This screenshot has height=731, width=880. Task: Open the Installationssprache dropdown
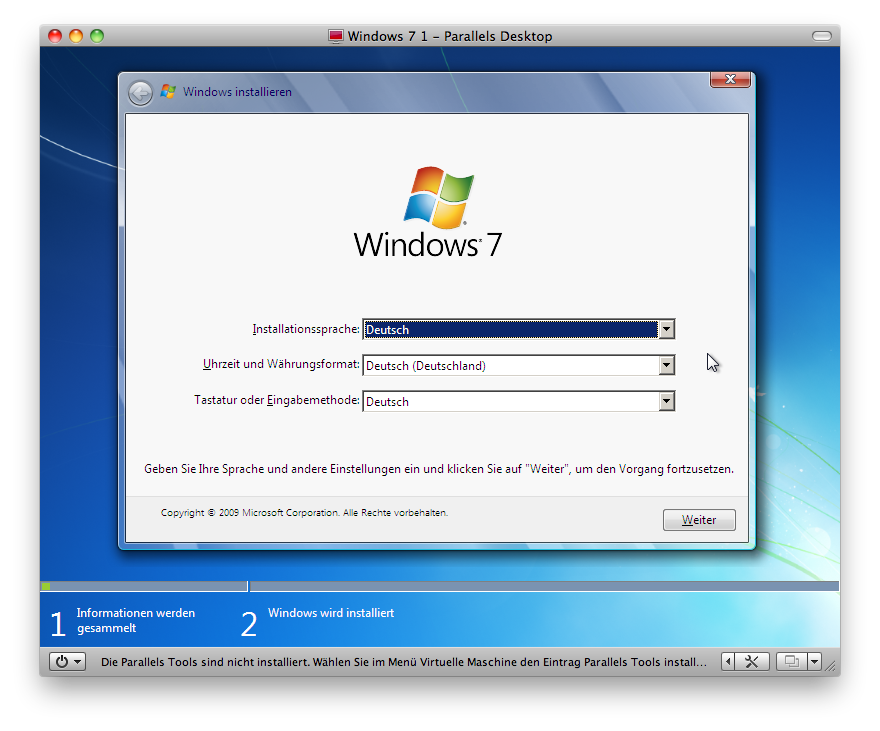(x=665, y=329)
